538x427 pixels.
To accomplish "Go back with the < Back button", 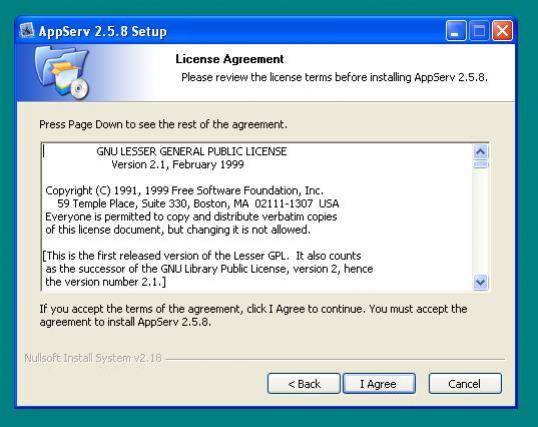I will click(x=304, y=383).
